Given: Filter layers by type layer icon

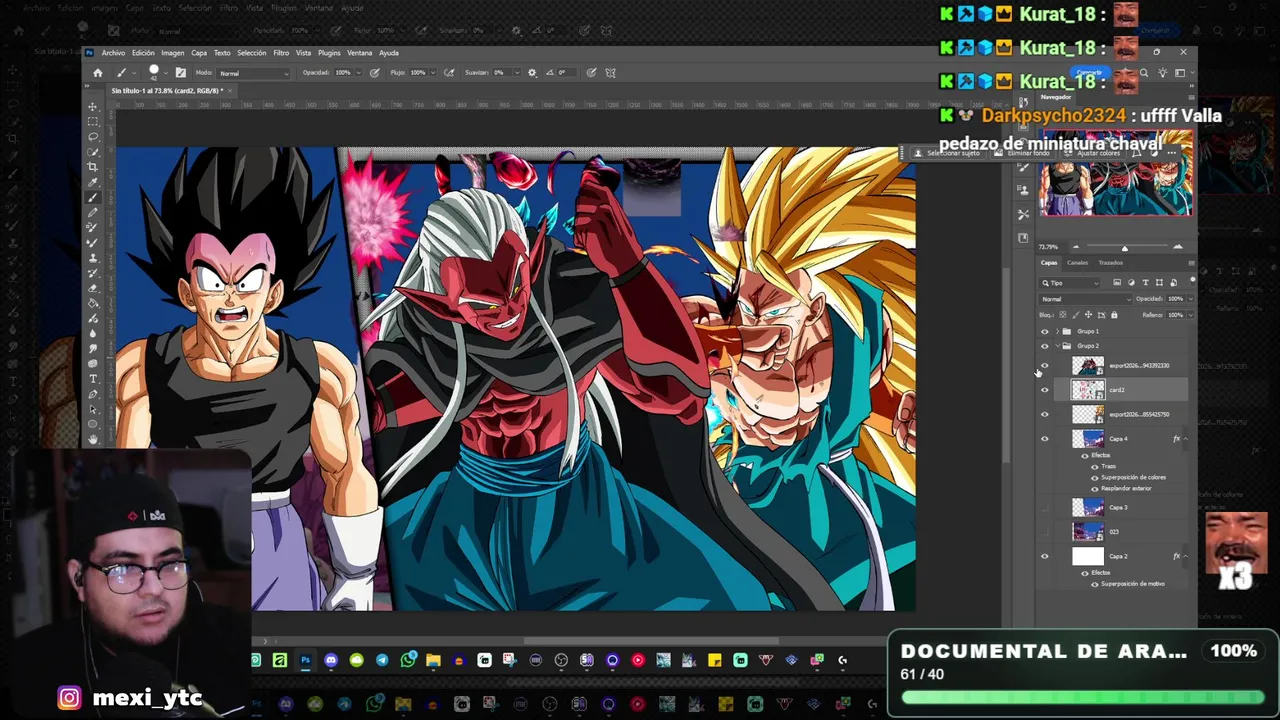Looking at the screenshot, I should pos(1145,283).
